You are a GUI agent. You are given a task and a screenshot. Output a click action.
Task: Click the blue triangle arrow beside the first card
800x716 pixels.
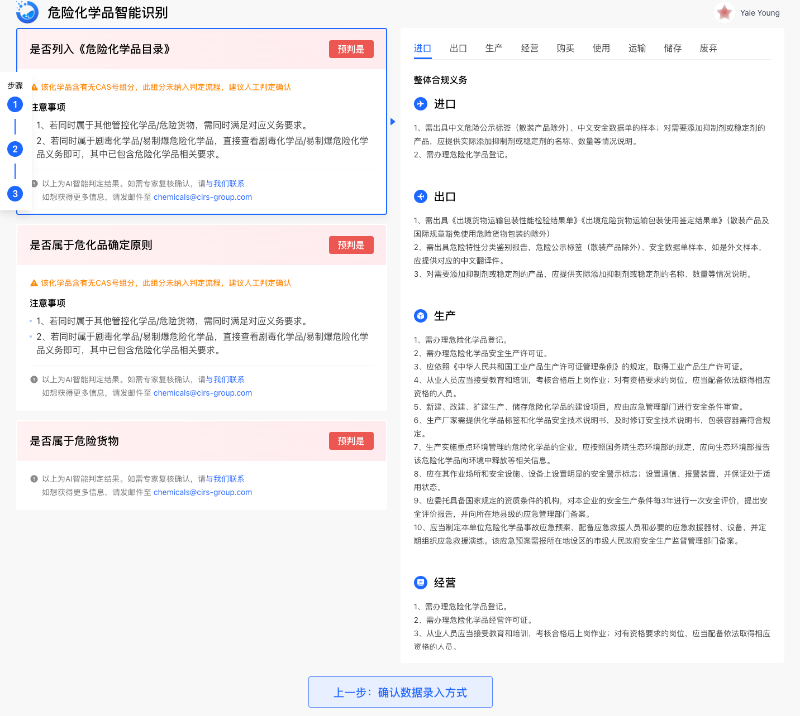coord(392,122)
